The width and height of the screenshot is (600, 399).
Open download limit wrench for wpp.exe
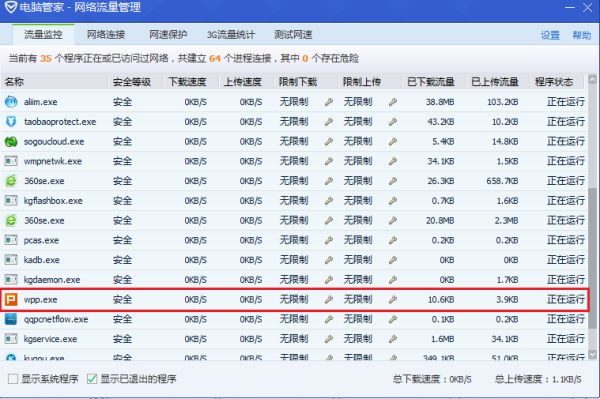point(329,300)
